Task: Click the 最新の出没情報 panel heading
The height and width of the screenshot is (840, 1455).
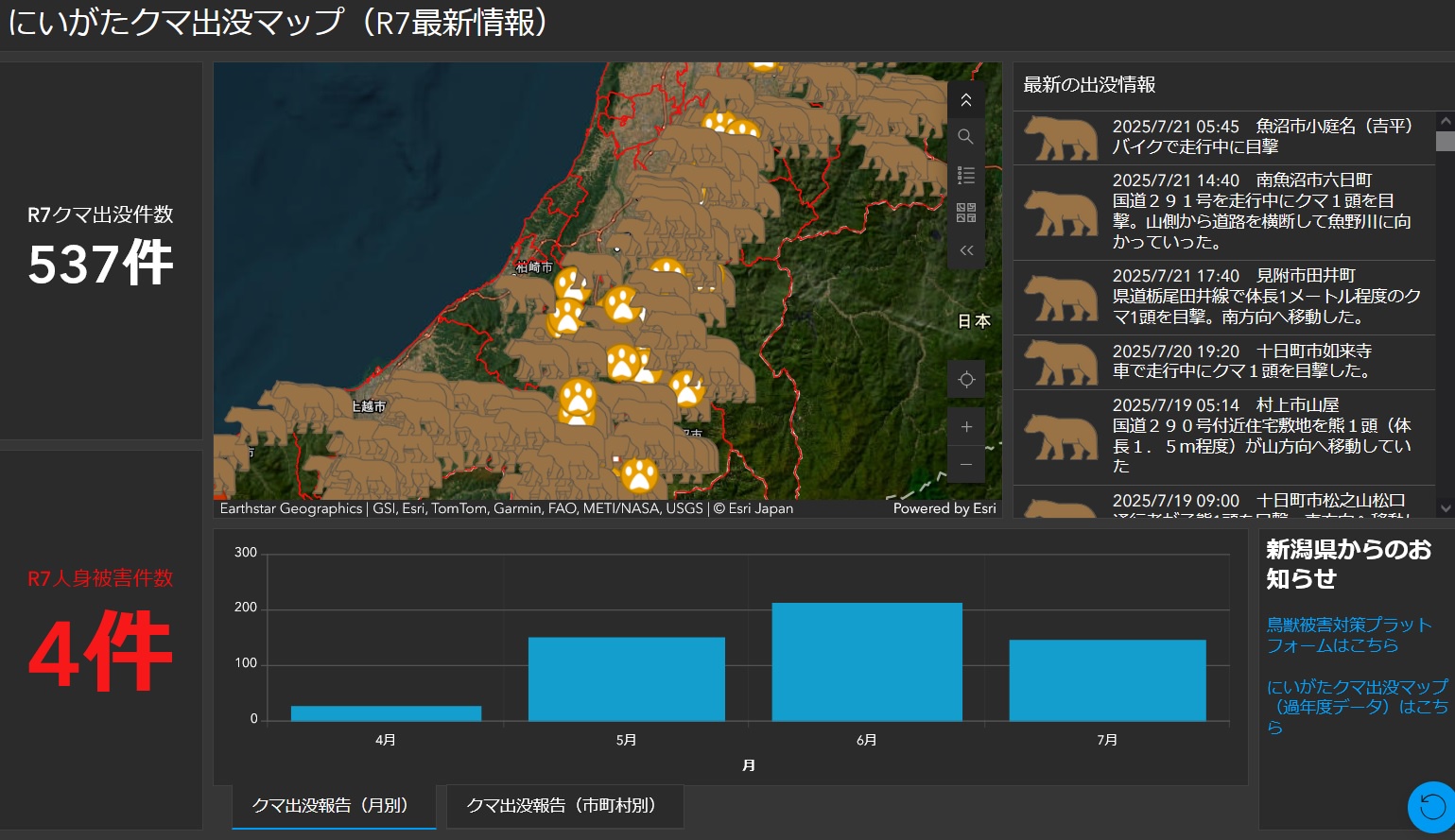Action: coord(1089,85)
